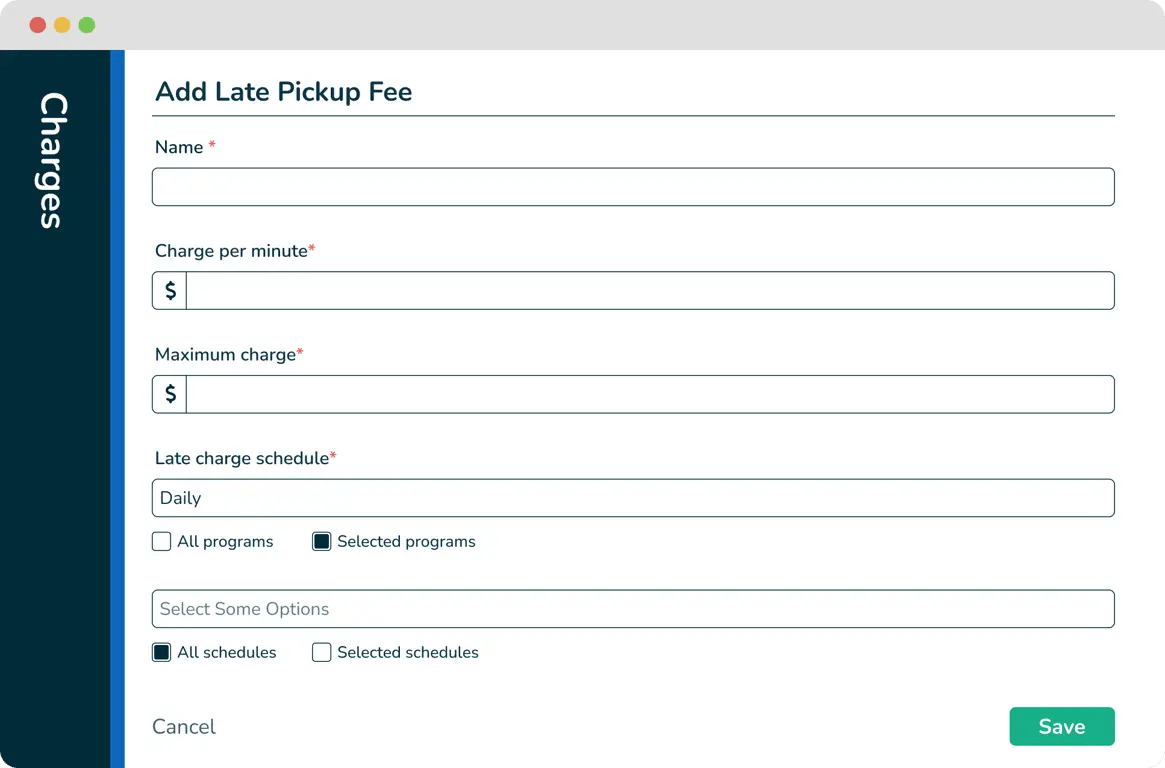Open the Charges sidebar tab
This screenshot has width=1165, height=768.
coord(54,160)
